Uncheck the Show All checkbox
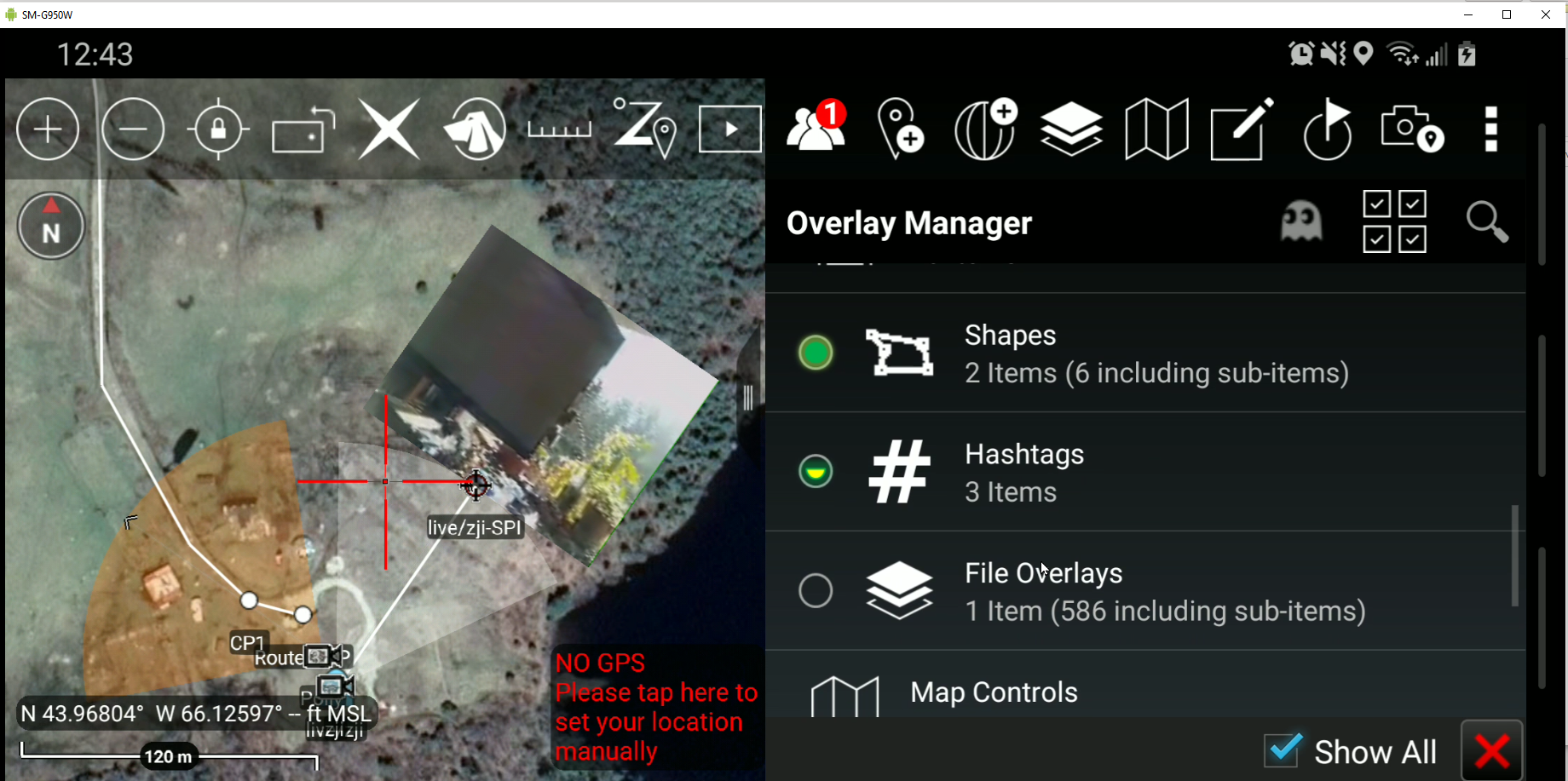 [x=1283, y=750]
